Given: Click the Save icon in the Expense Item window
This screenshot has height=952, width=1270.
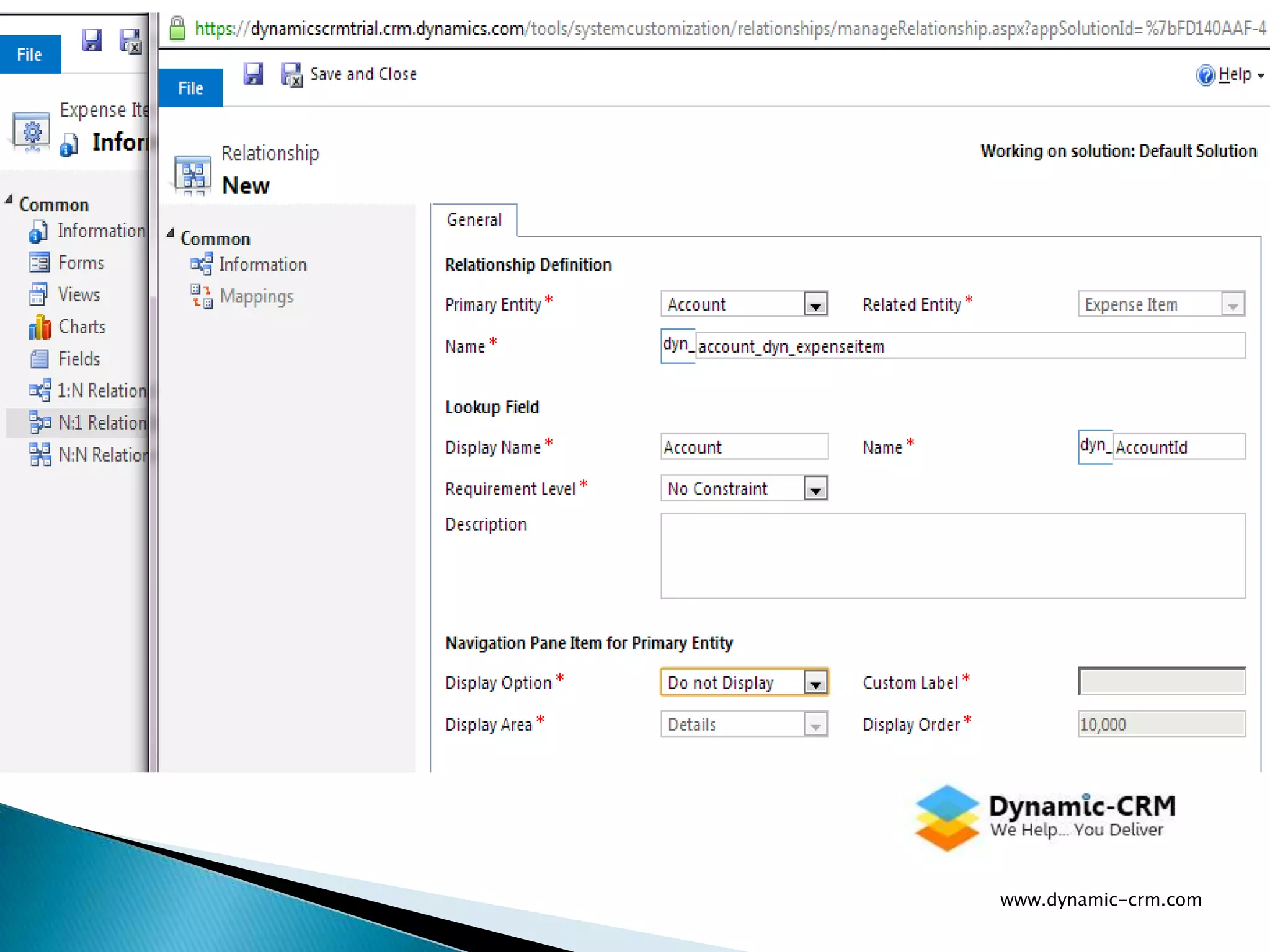Looking at the screenshot, I should pos(91,40).
